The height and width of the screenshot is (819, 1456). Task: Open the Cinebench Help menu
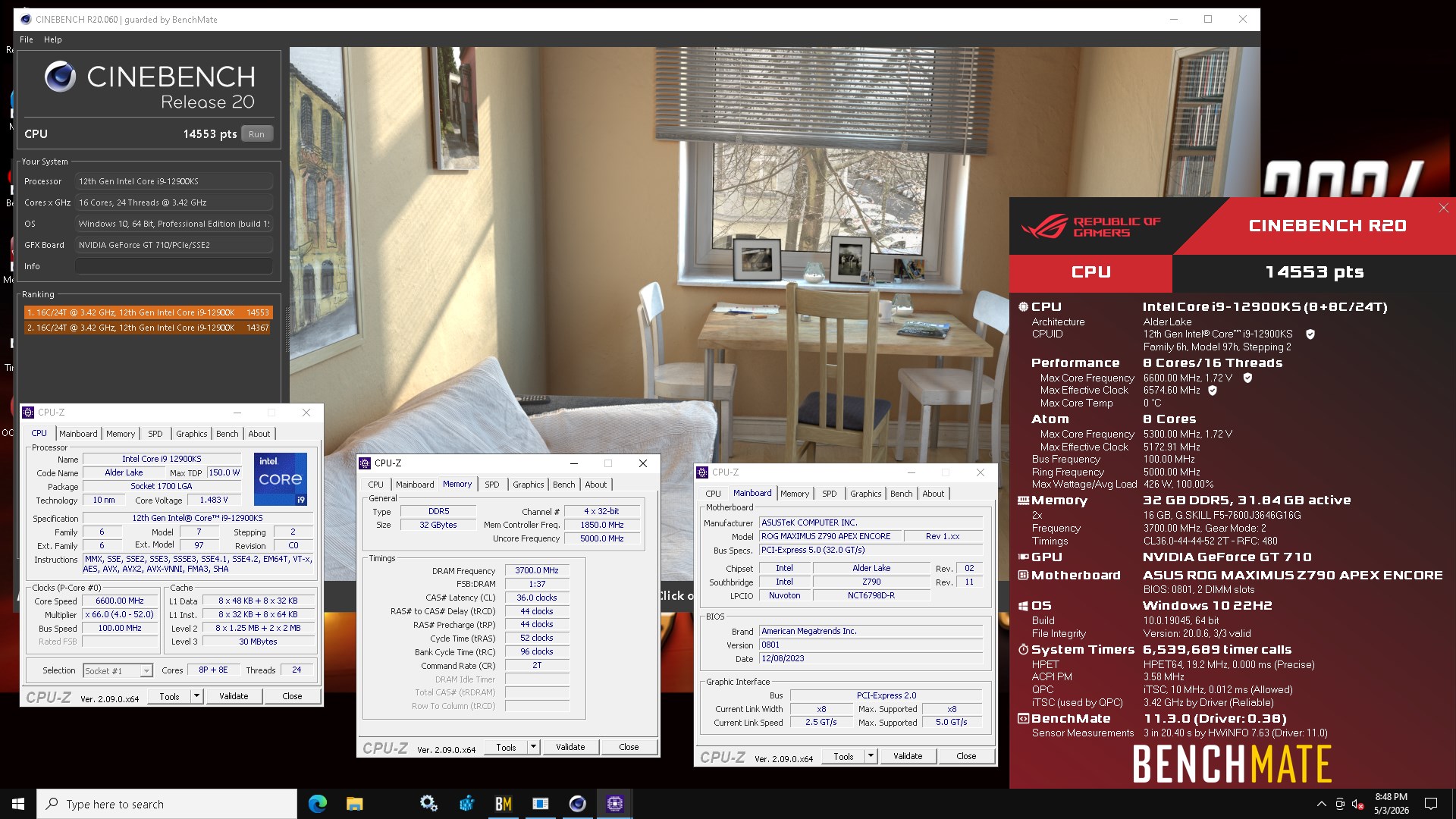pos(52,39)
